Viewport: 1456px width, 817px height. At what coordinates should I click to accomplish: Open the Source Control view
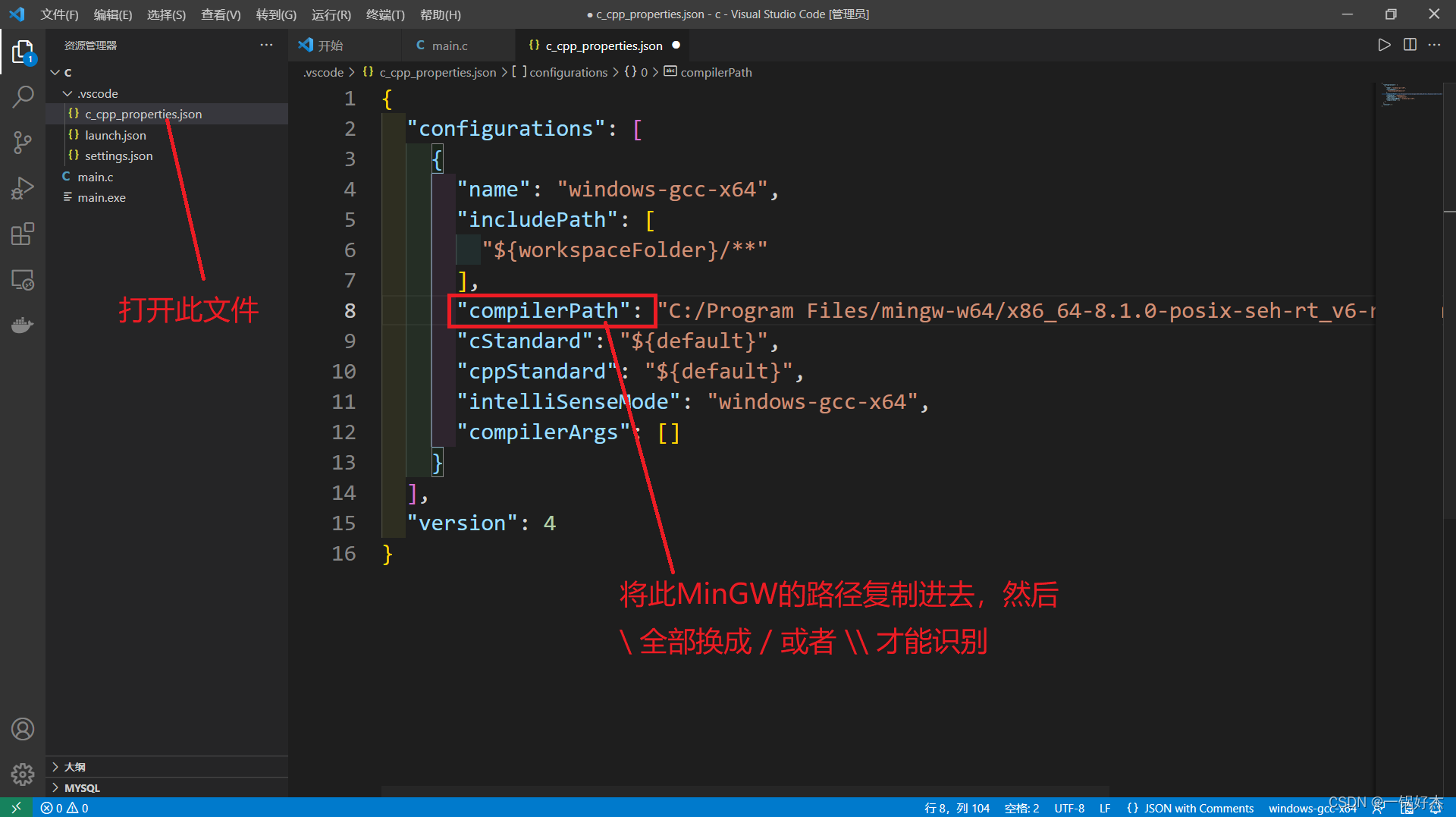pyautogui.click(x=23, y=142)
